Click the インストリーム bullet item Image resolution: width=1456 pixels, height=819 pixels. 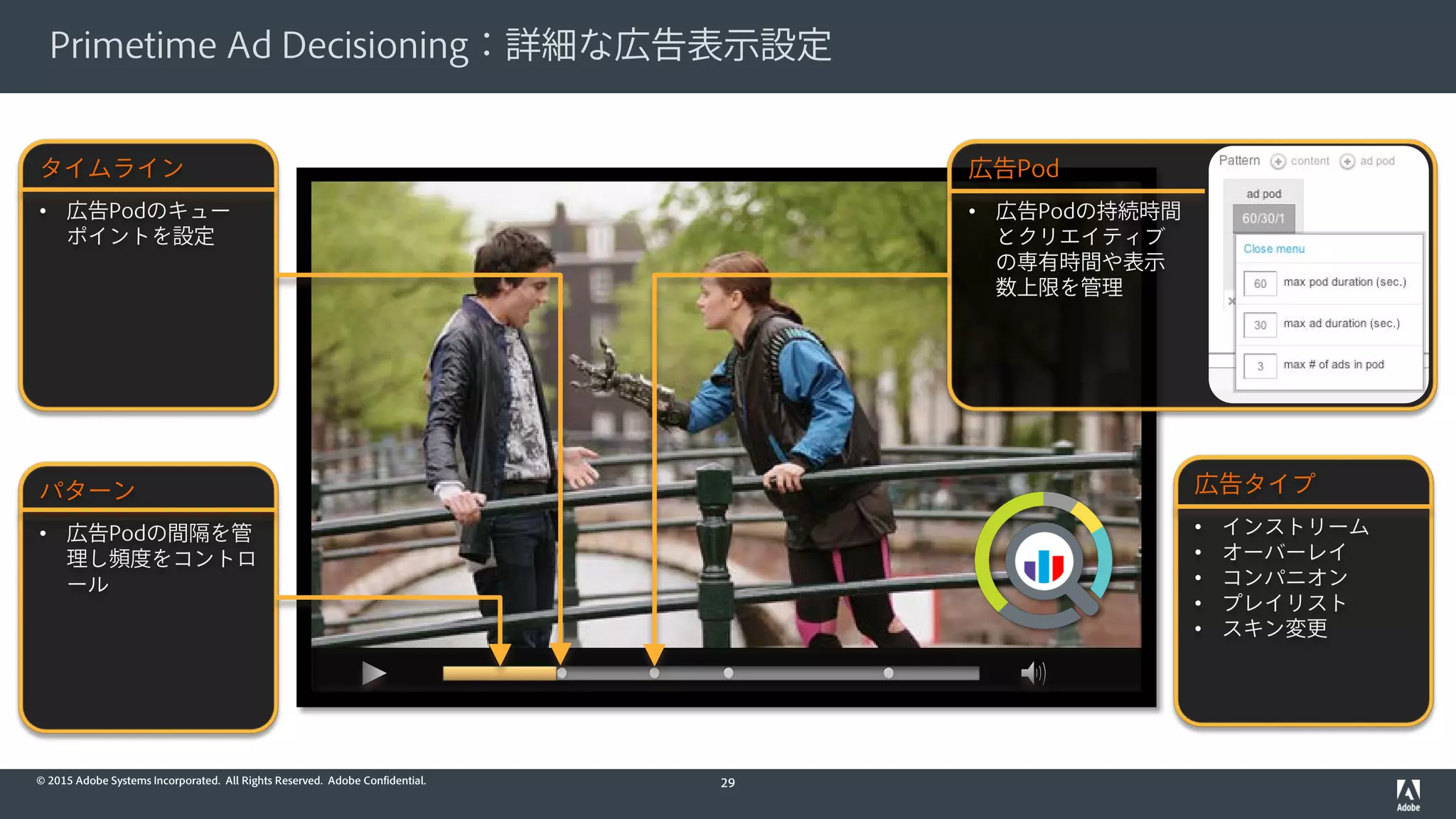[1295, 527]
